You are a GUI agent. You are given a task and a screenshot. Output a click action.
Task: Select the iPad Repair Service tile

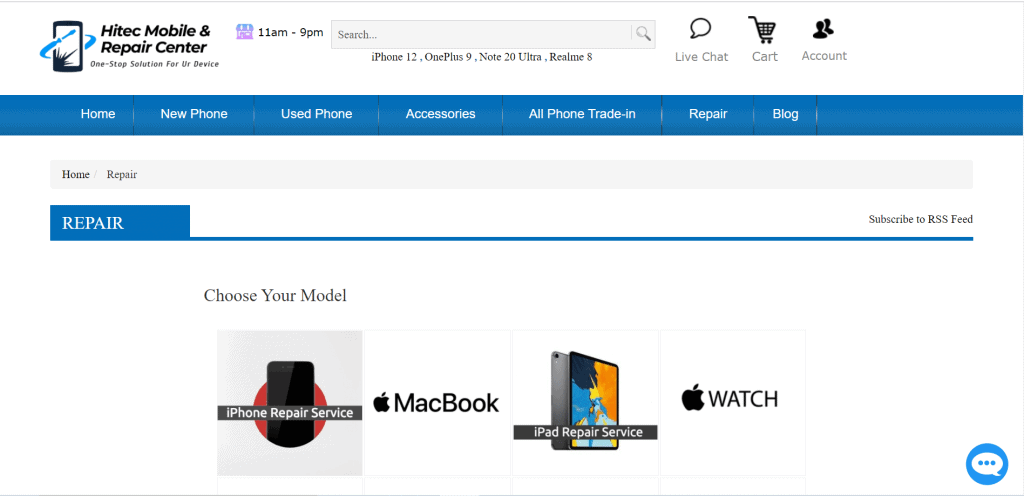pyautogui.click(x=585, y=403)
